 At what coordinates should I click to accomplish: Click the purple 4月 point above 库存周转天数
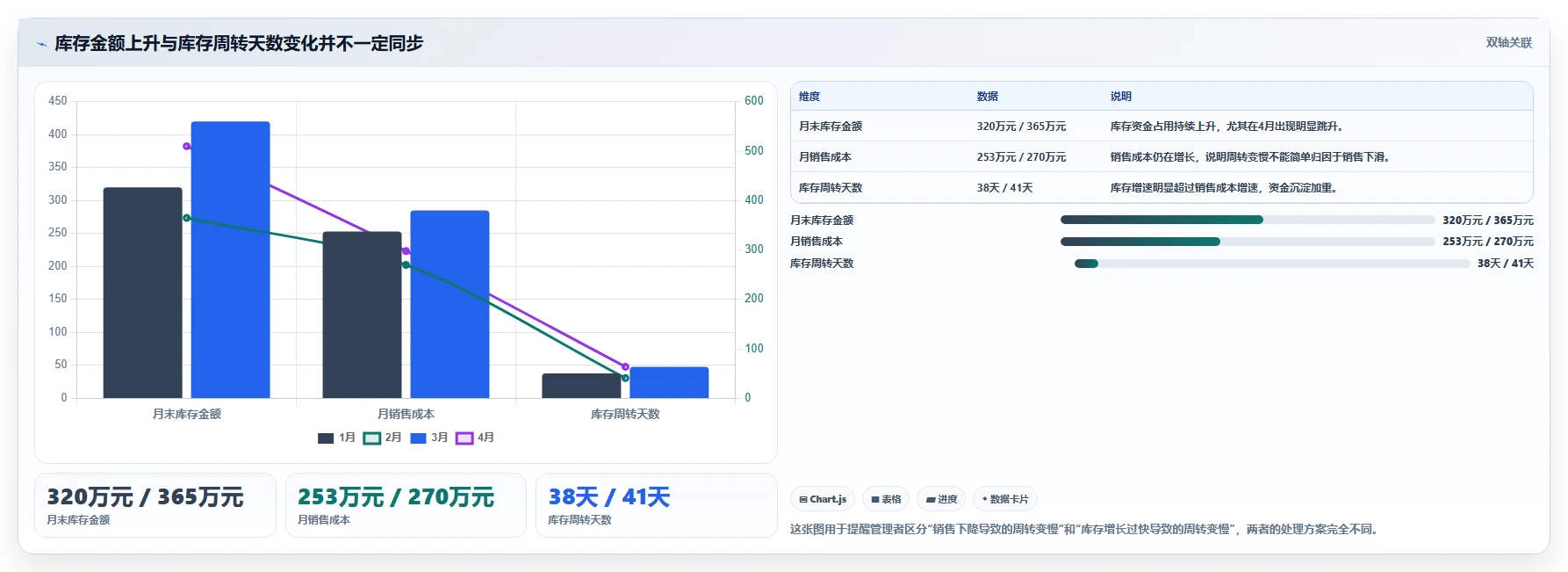pos(625,366)
